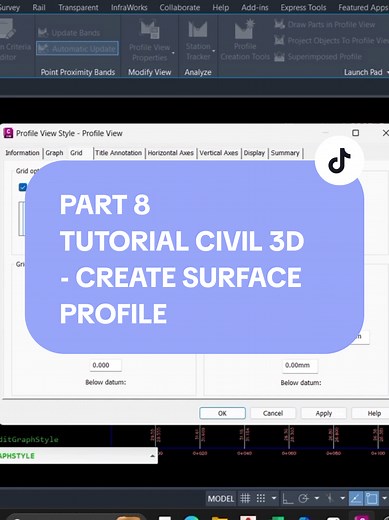Click Draw Parts in Profile View
This screenshot has width=389, height=520.
[325, 25]
